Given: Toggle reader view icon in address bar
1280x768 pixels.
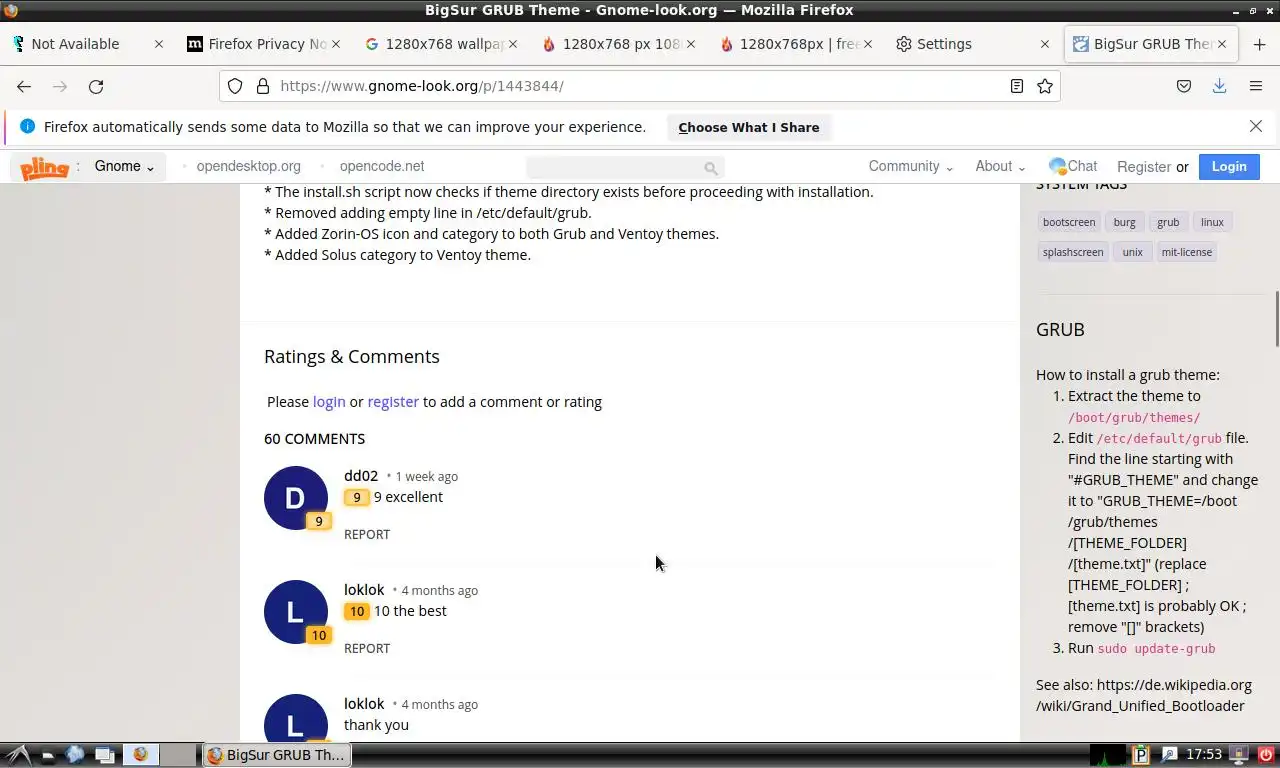Looking at the screenshot, I should (x=1017, y=86).
